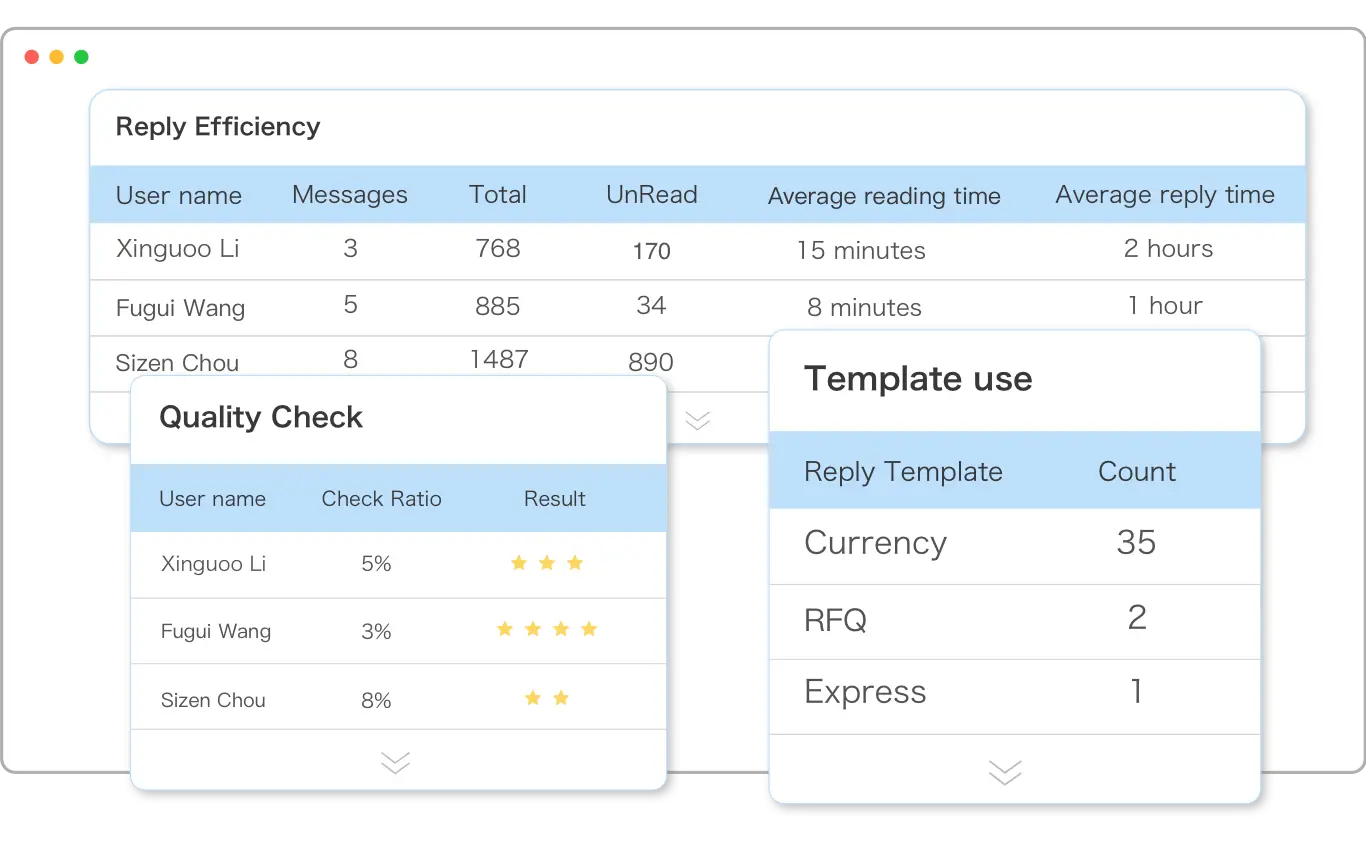Click the Messages column header
This screenshot has height=850, width=1366.
coord(349,195)
